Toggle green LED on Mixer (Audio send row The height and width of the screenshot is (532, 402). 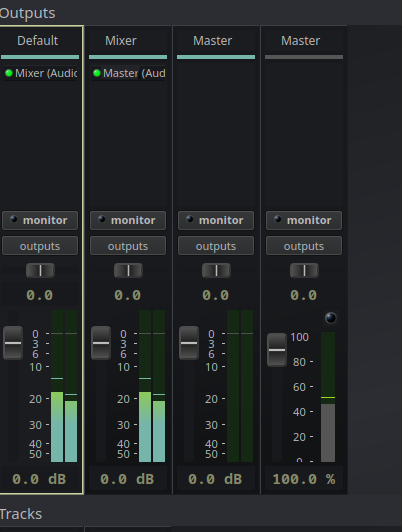9,73
